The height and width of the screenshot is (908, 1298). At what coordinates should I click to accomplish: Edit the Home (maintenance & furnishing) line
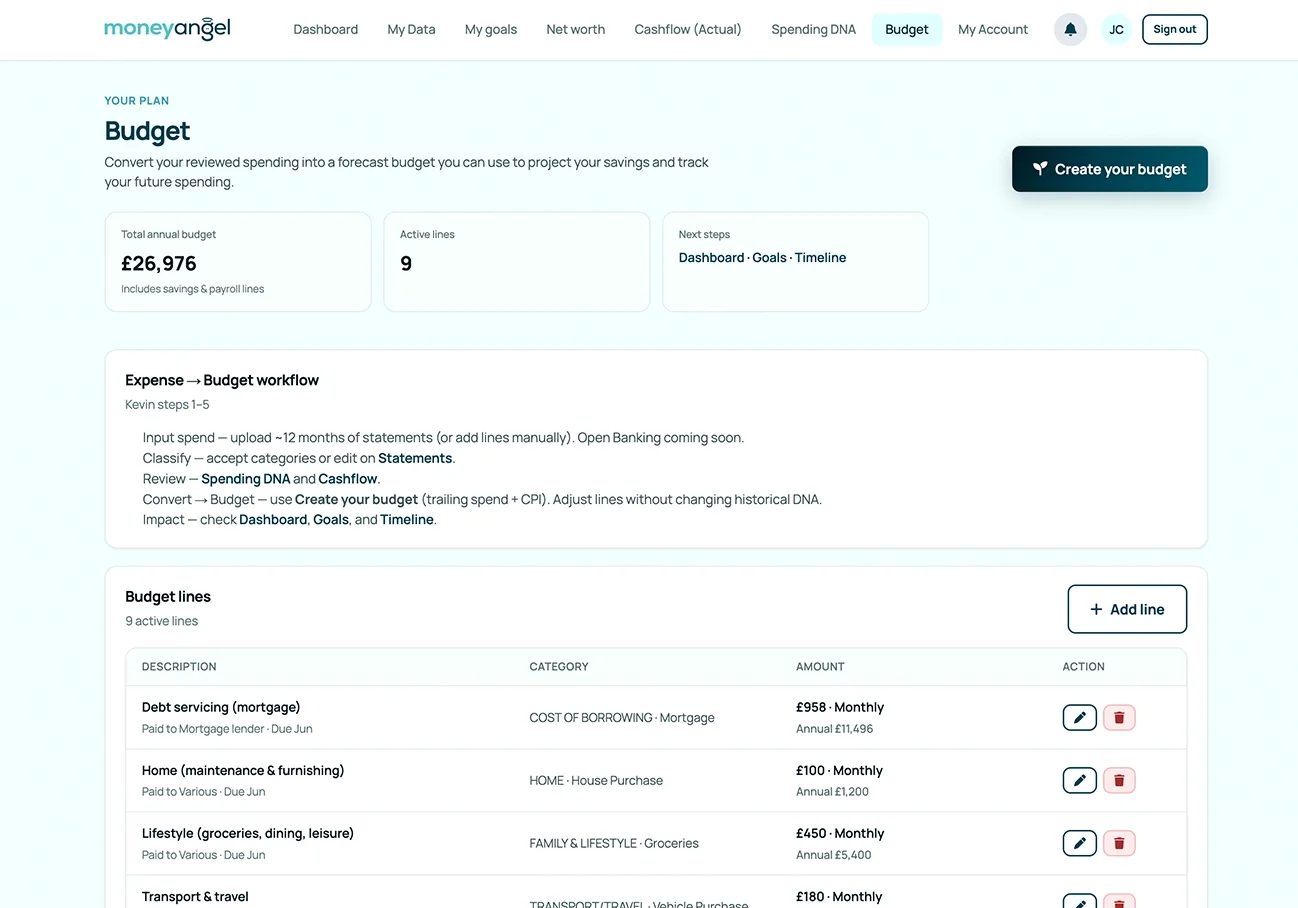coord(1079,780)
